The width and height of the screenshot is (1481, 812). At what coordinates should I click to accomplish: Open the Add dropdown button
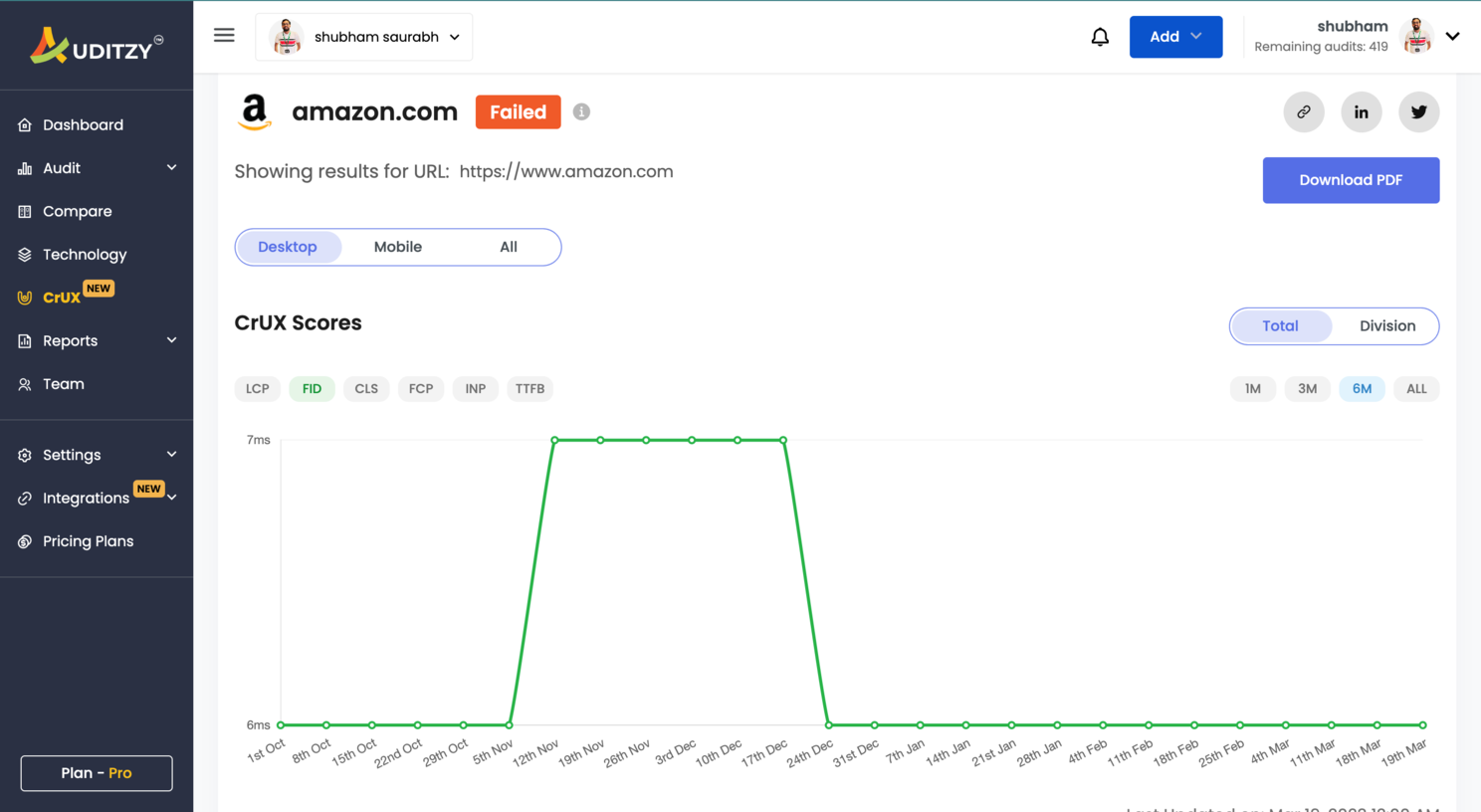[1175, 37]
